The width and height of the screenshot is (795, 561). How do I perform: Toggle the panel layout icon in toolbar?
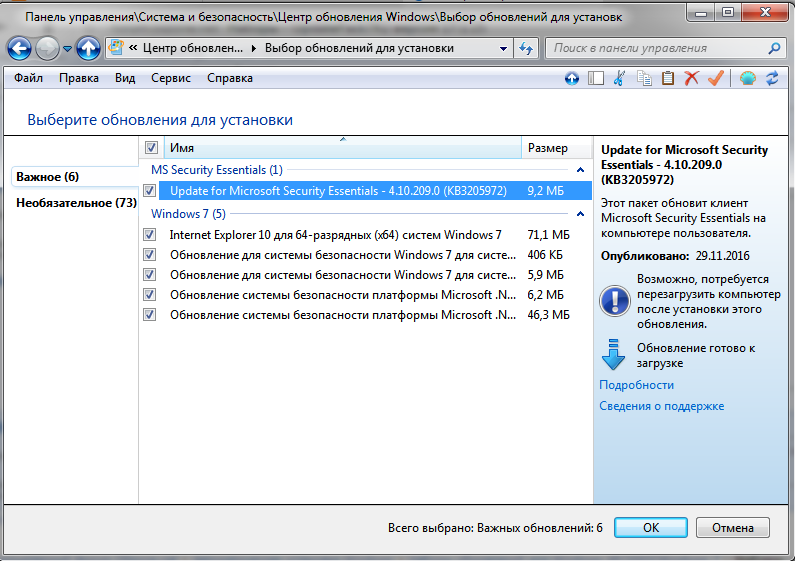click(x=596, y=78)
